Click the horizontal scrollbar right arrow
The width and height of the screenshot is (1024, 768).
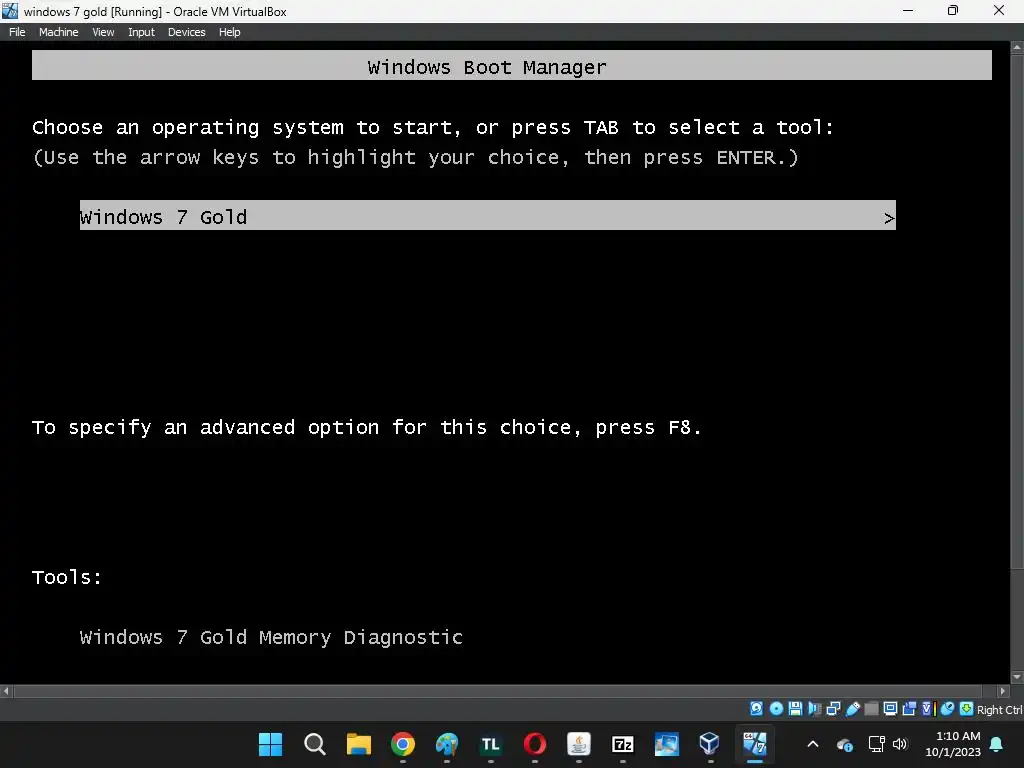point(1004,690)
